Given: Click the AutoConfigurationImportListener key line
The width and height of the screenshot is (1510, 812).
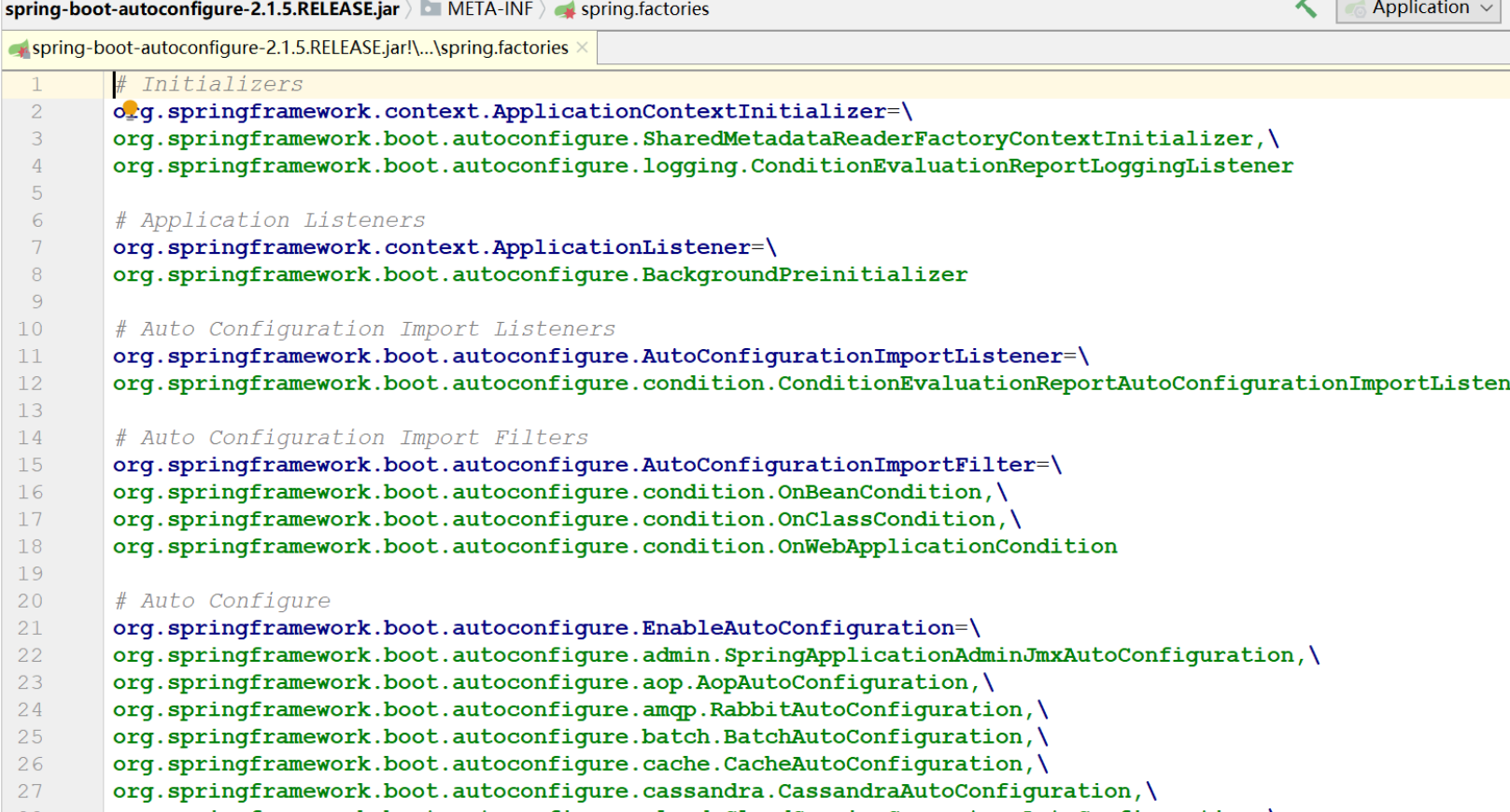Looking at the screenshot, I should coord(600,356).
